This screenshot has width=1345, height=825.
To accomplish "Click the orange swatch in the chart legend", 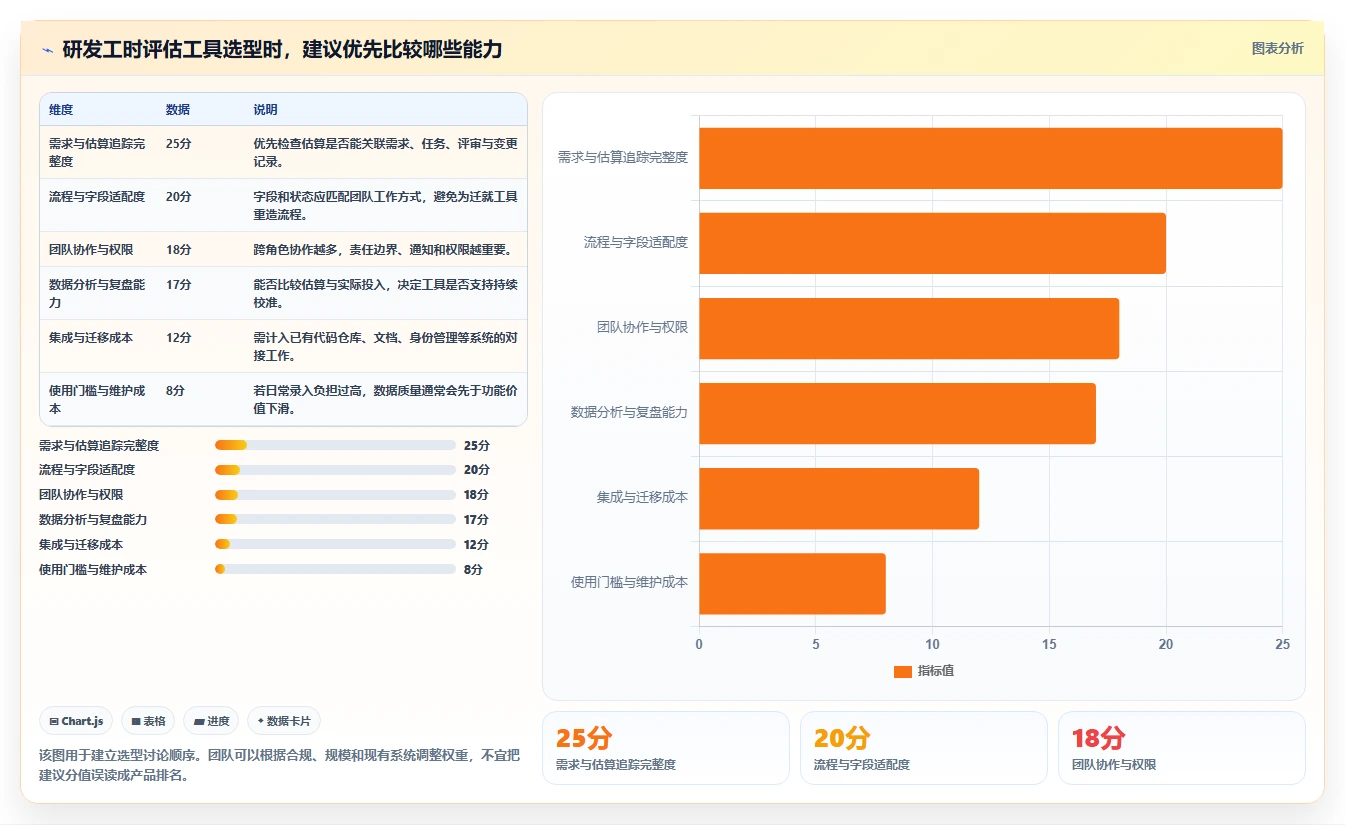I will [903, 672].
